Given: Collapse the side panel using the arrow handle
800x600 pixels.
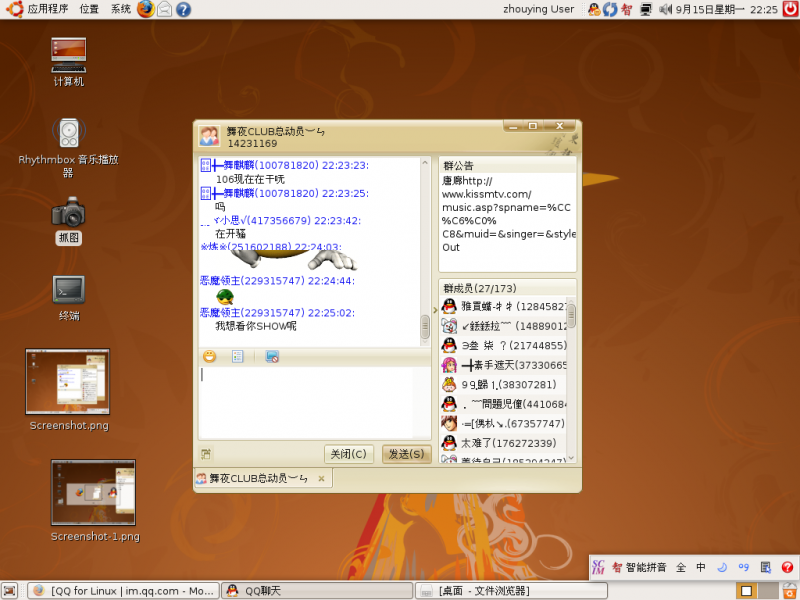Looking at the screenshot, I should pos(435,309).
